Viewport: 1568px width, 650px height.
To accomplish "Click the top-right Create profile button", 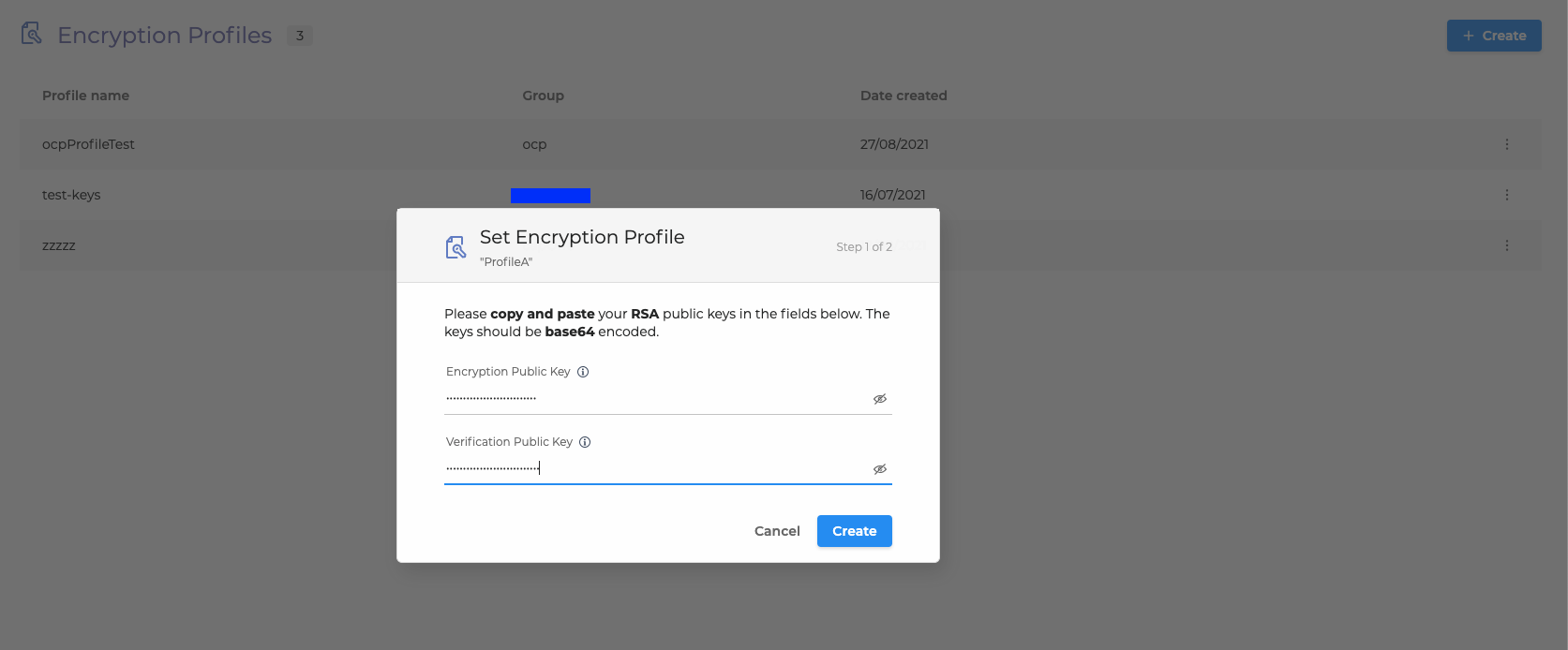I will pos(1494,36).
